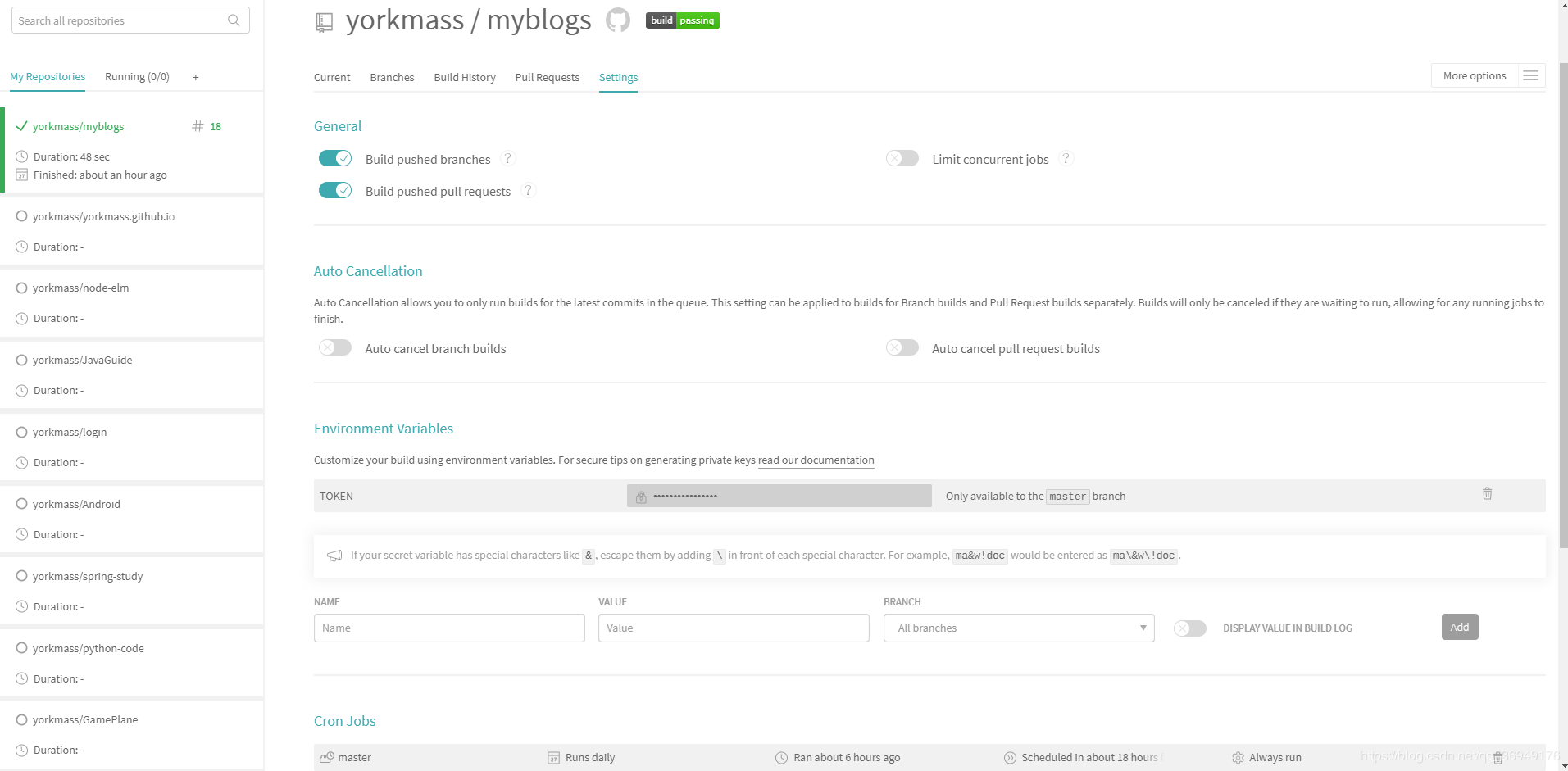
Task: Enable Auto cancel pull request builds toggle
Action: (x=902, y=347)
